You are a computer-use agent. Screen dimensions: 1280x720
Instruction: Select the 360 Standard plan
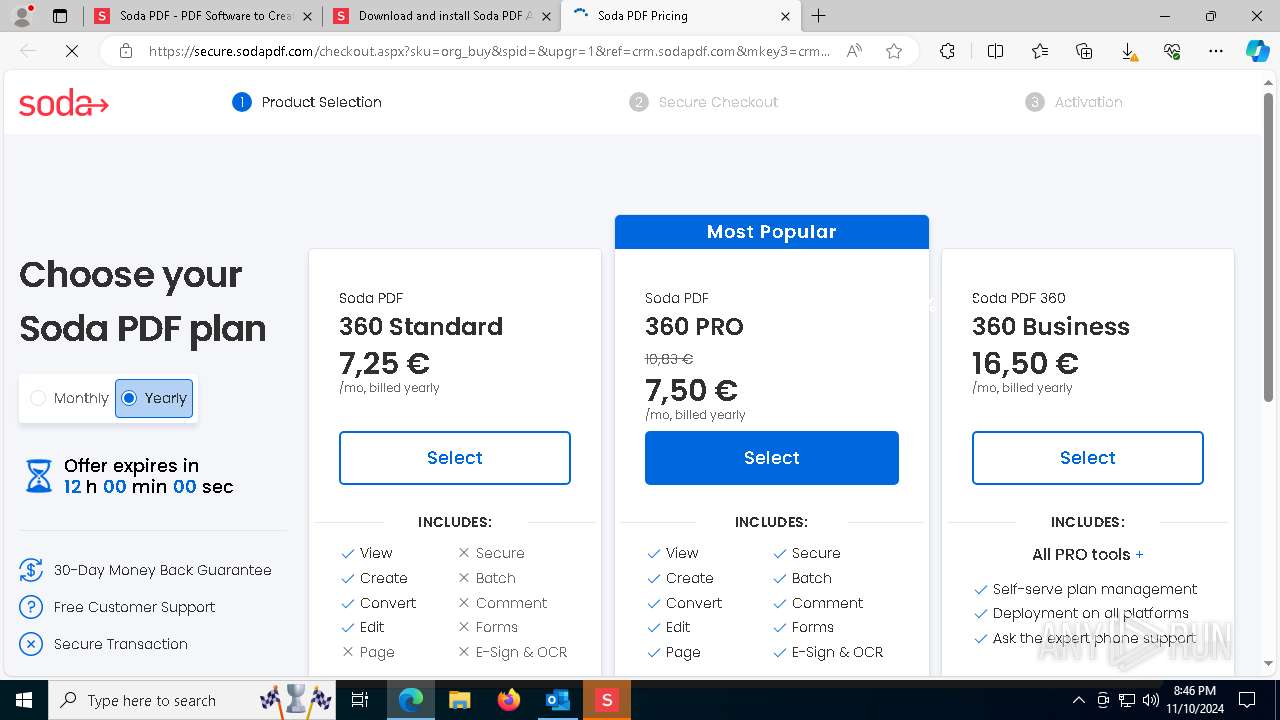coord(455,458)
